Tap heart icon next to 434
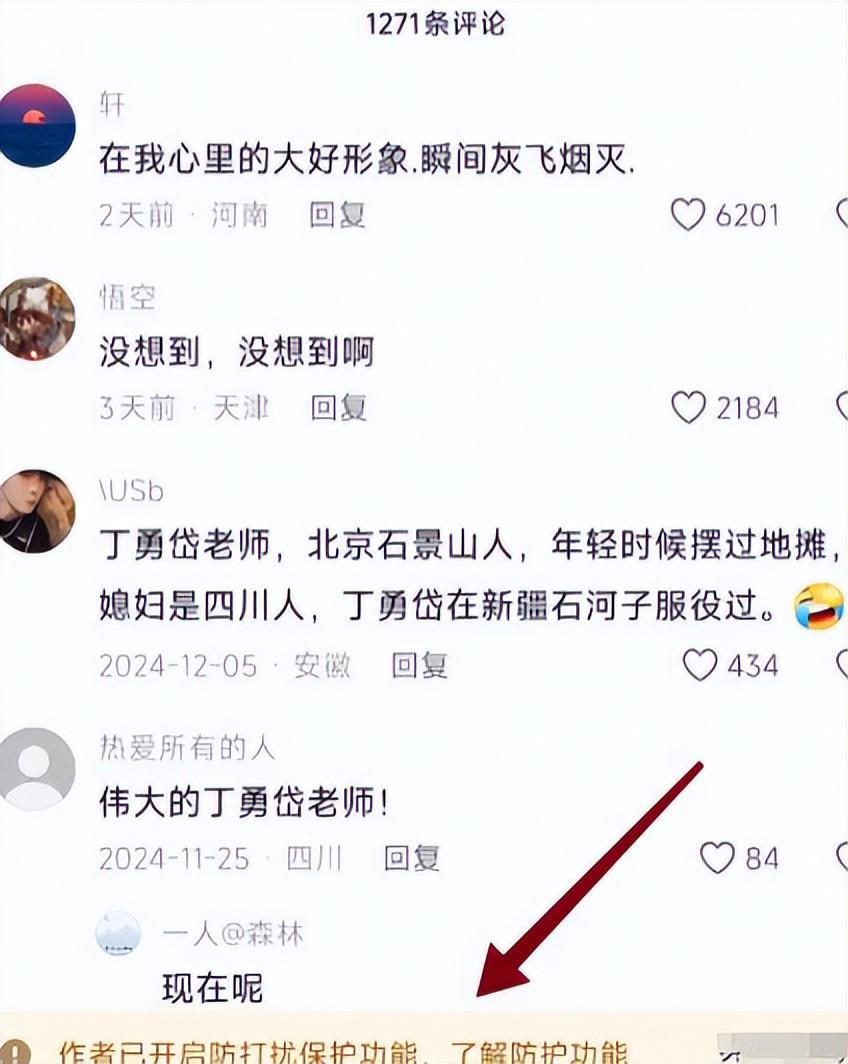The image size is (848, 1064). [x=699, y=664]
